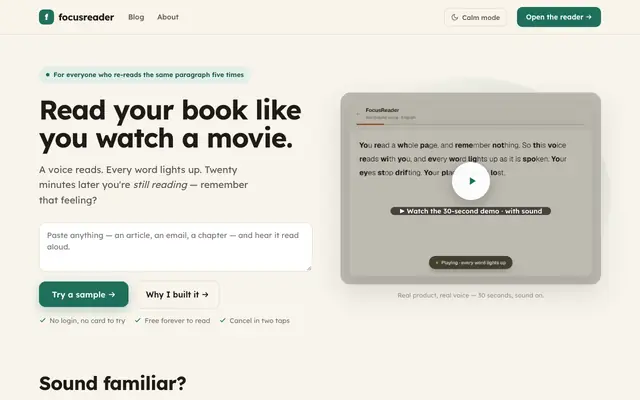Screen dimensions: 640x400
Task: Click Watch the 30-second demo label
Action: pyautogui.click(x=471, y=211)
